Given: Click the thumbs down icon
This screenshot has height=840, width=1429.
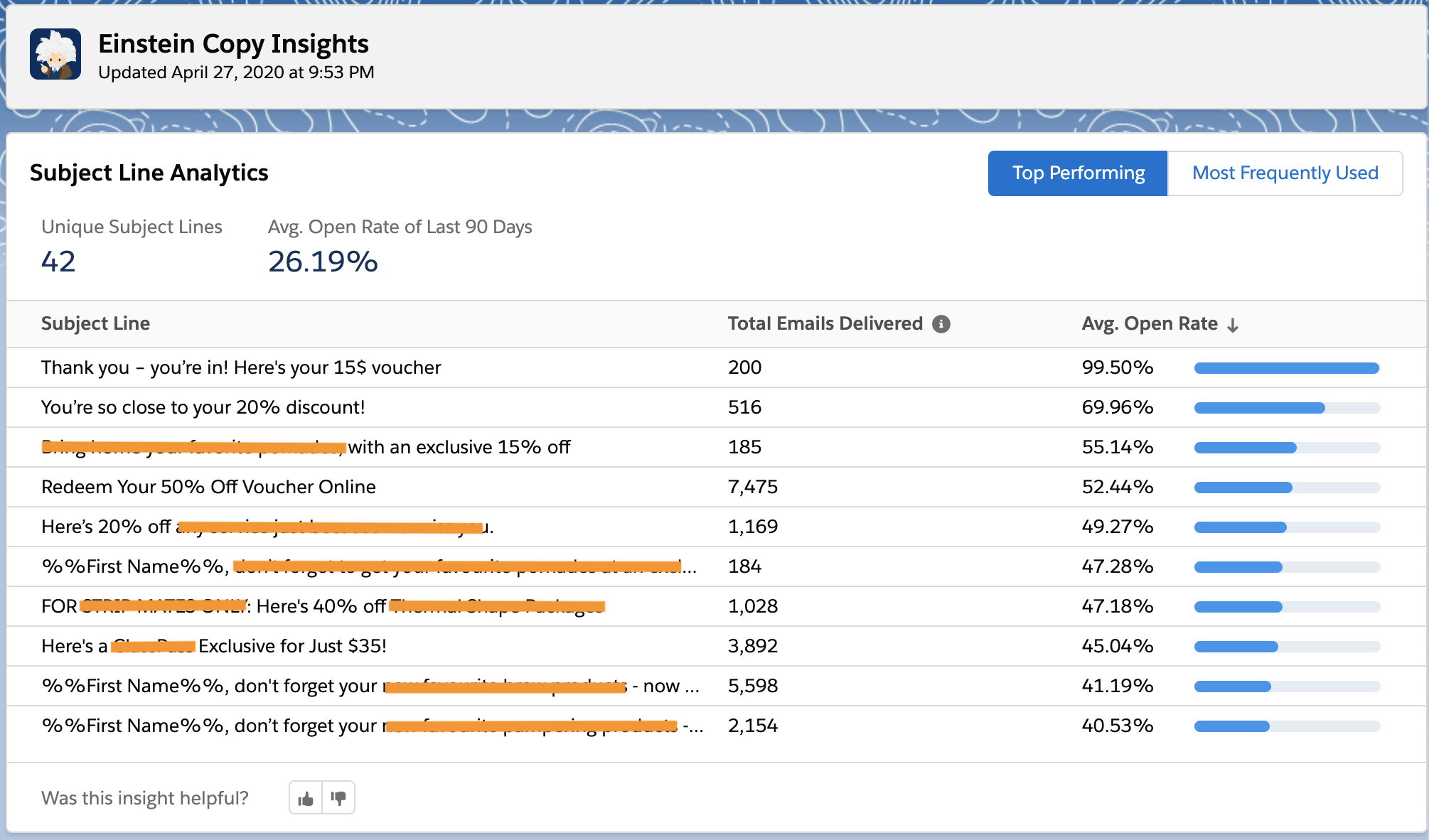Looking at the screenshot, I should click(338, 797).
